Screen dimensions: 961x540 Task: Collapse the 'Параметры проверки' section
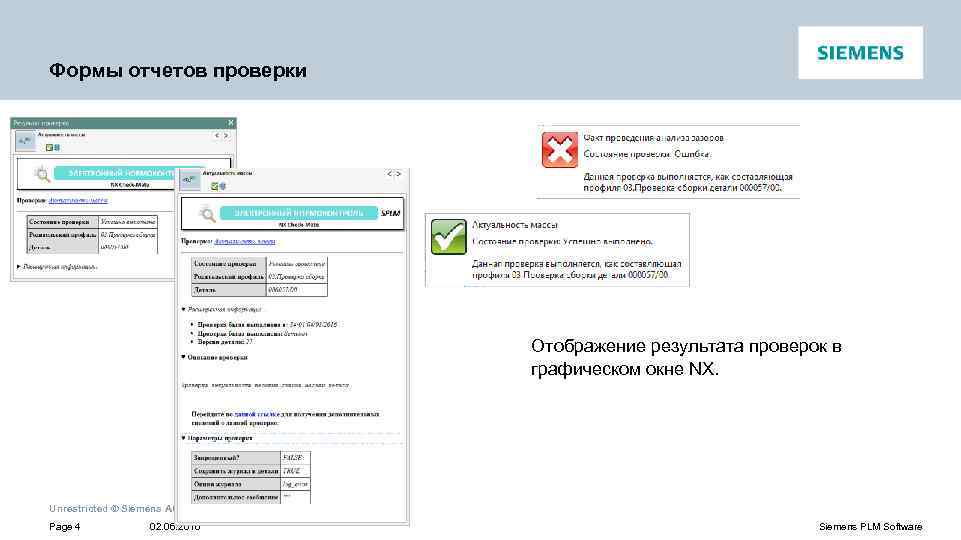tap(183, 438)
